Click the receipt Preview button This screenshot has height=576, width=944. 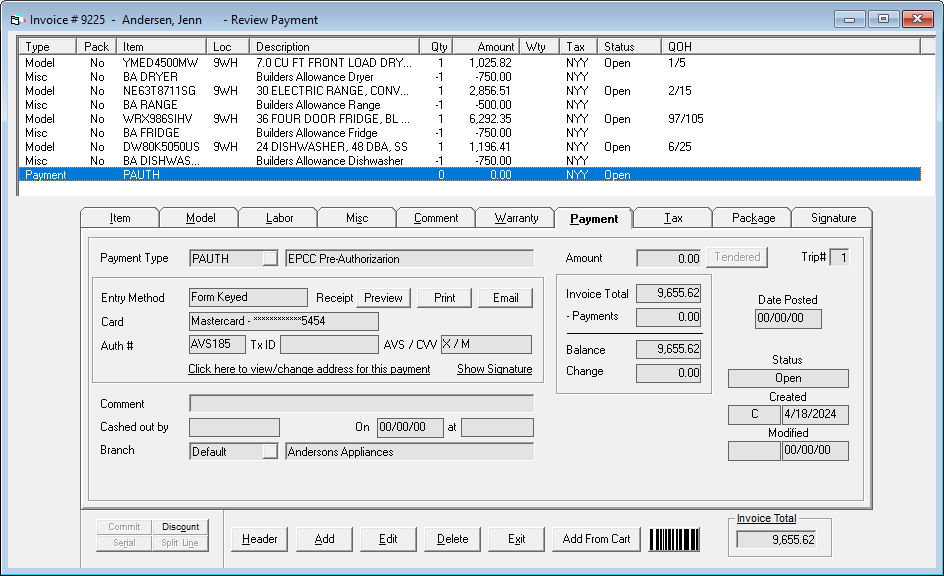[x=384, y=298]
